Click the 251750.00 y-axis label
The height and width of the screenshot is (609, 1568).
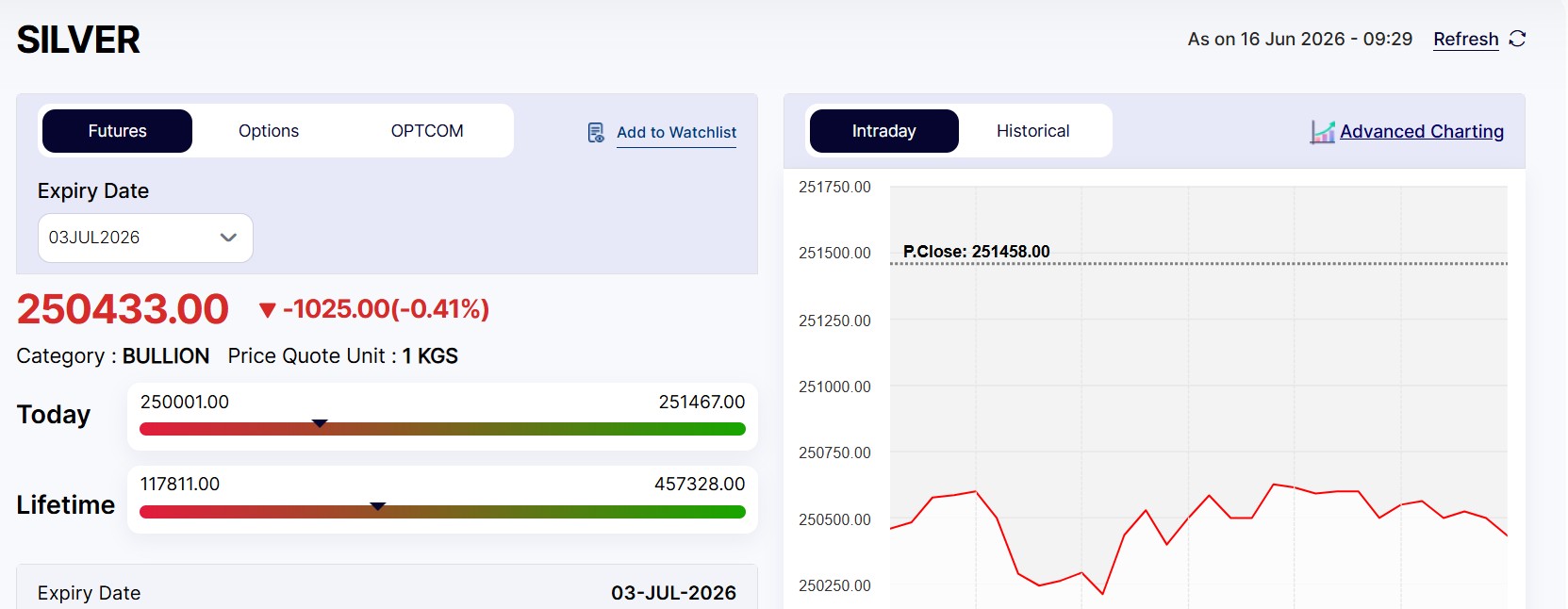(834, 187)
